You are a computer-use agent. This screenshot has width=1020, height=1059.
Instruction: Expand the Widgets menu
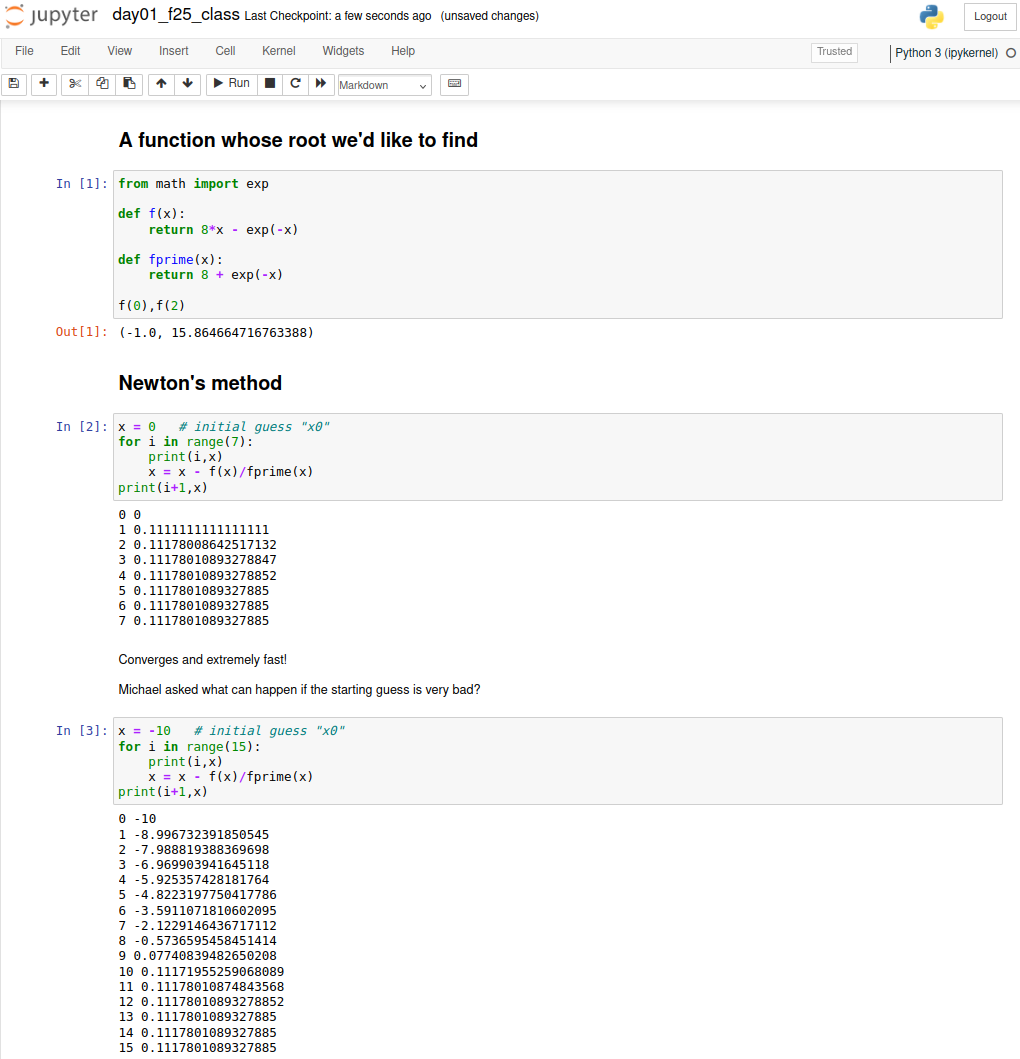tap(343, 51)
